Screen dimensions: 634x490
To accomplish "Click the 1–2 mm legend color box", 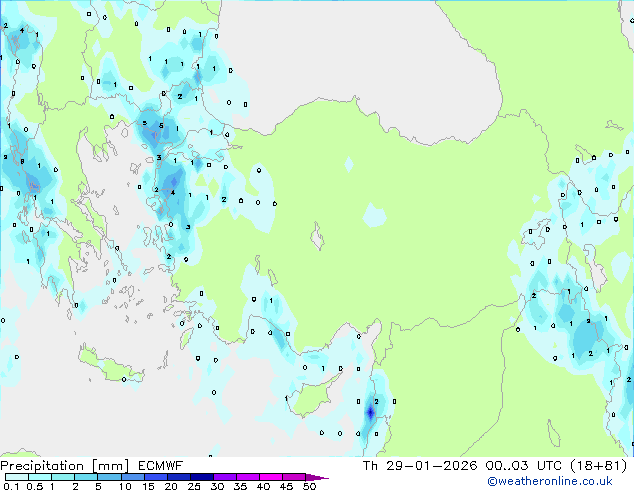I will coord(63,477).
